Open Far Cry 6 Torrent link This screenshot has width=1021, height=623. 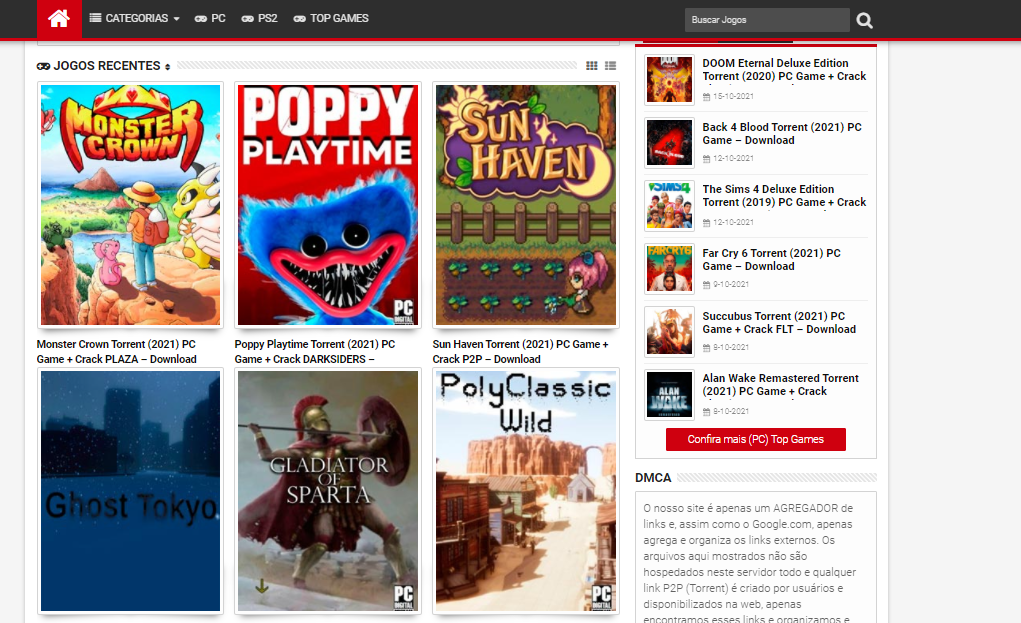[x=772, y=260]
